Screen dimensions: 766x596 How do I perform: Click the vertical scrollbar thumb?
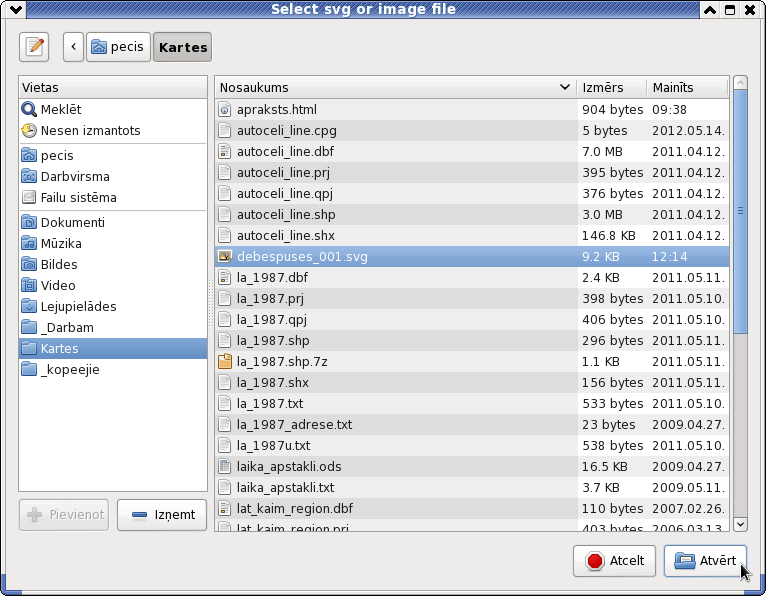740,212
